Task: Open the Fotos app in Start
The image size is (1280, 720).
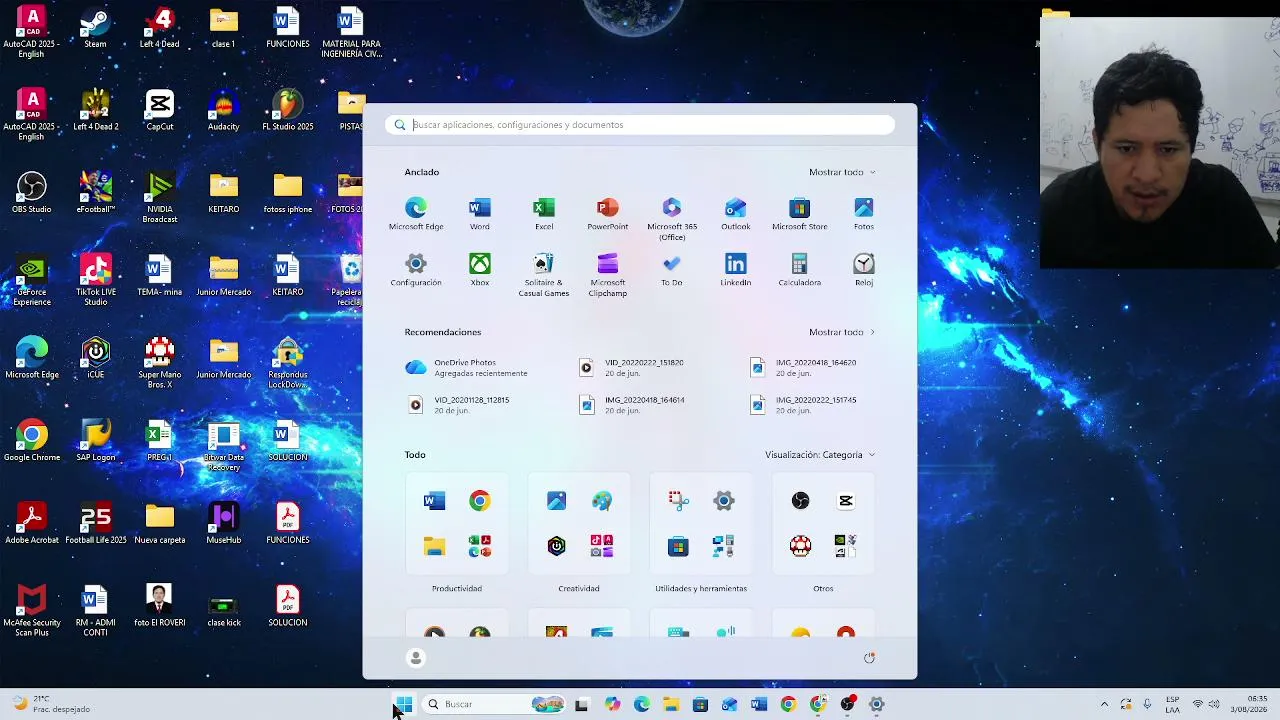Action: [x=864, y=214]
